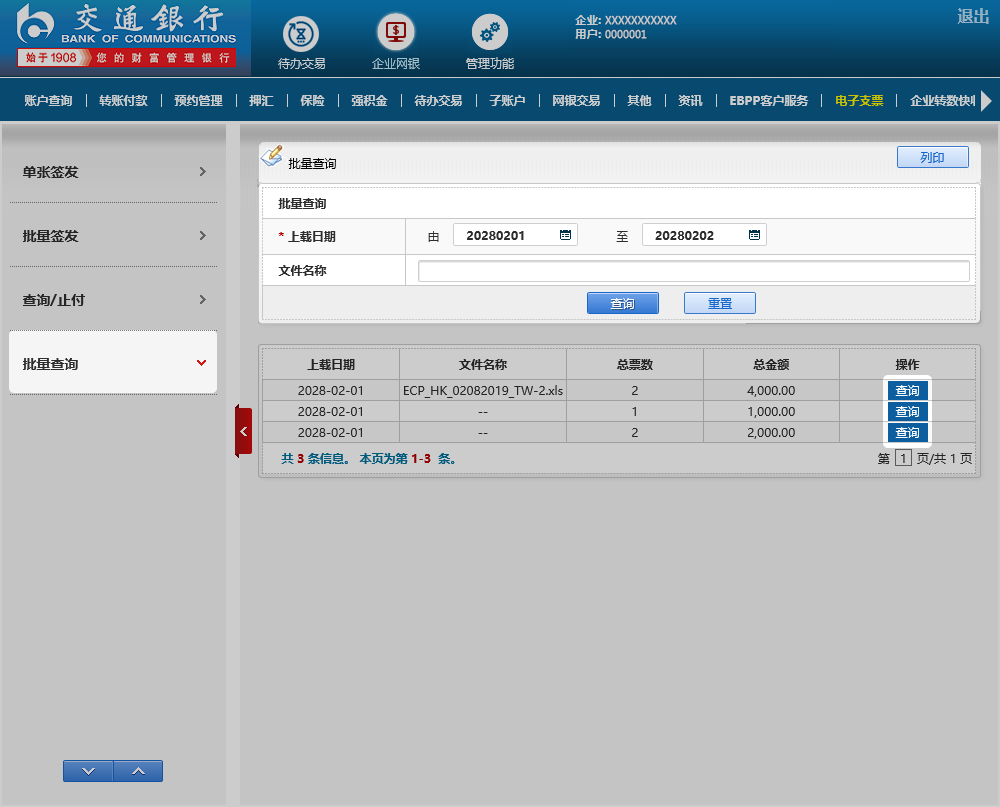Open the 子账户 menu
Viewport: 1000px width, 807px height.
point(508,100)
